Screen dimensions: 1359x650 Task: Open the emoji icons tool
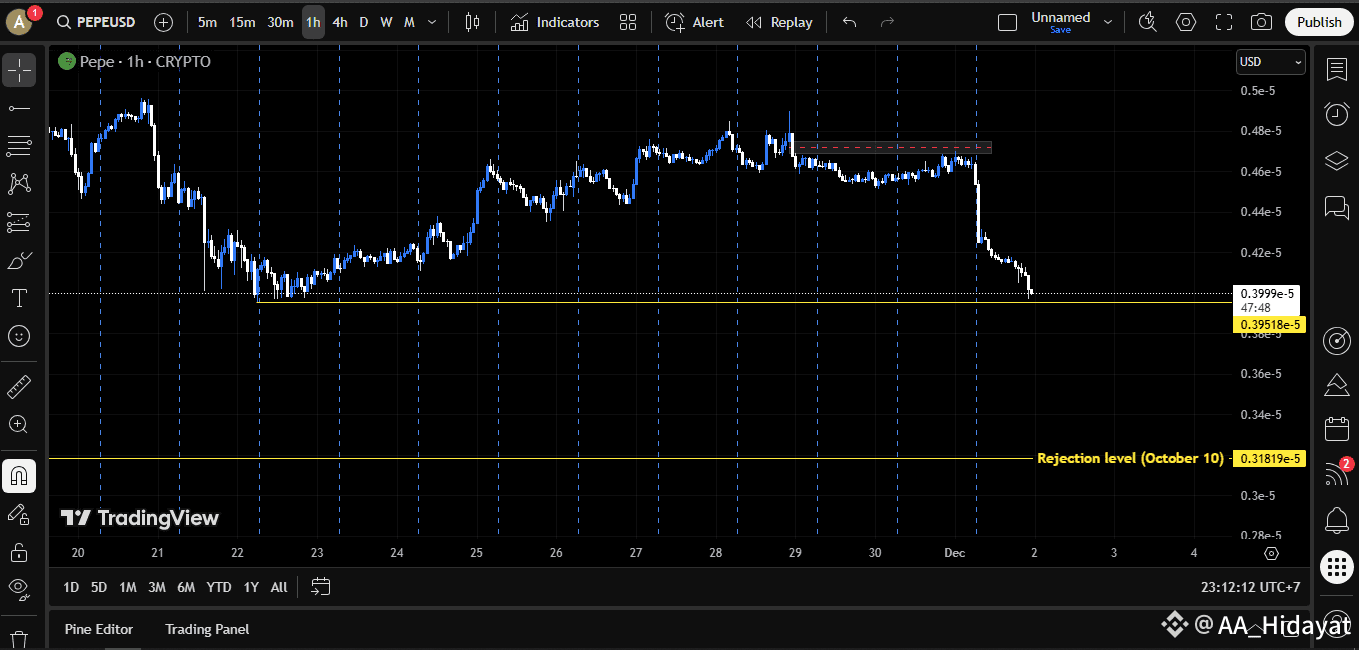[19, 336]
